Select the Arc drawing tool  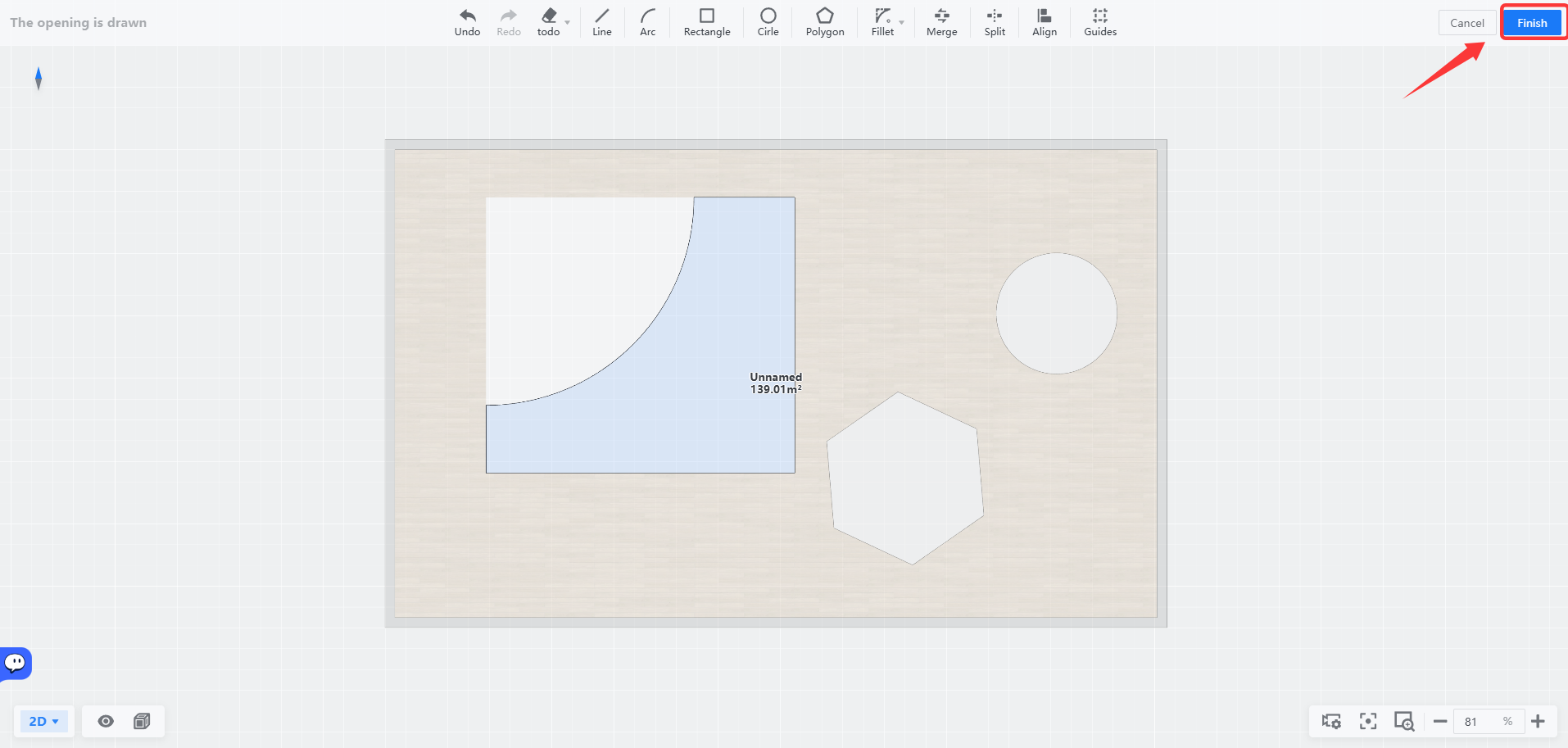(x=647, y=22)
